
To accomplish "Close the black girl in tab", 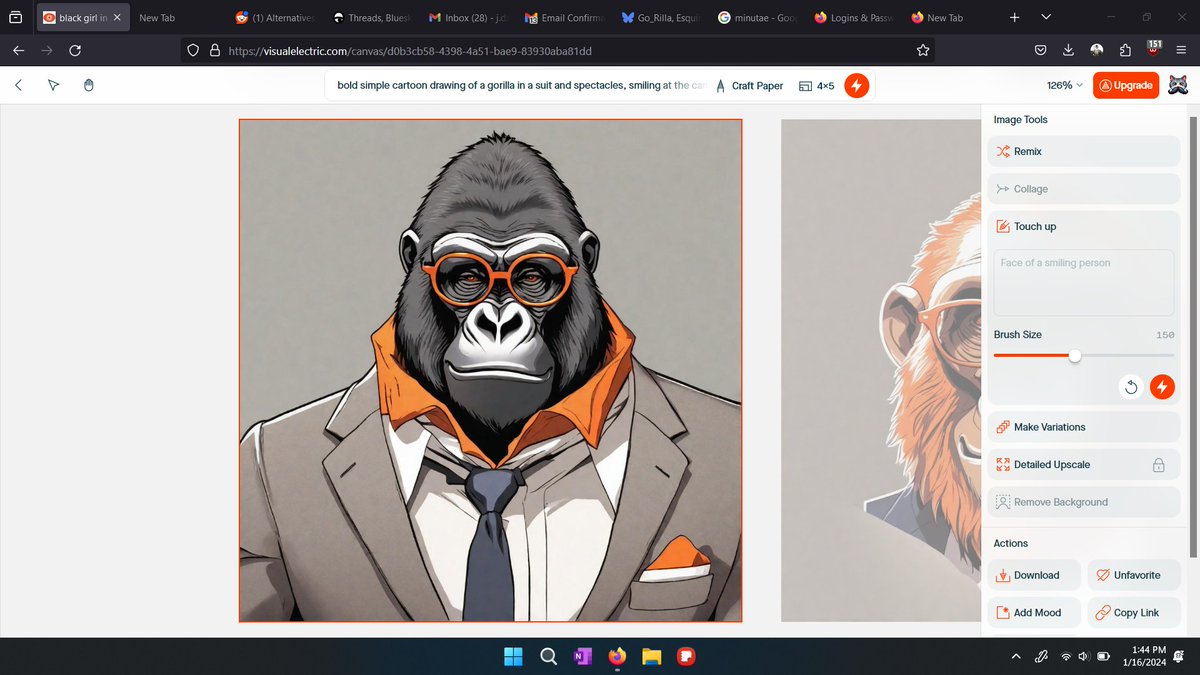I will tap(116, 18).
